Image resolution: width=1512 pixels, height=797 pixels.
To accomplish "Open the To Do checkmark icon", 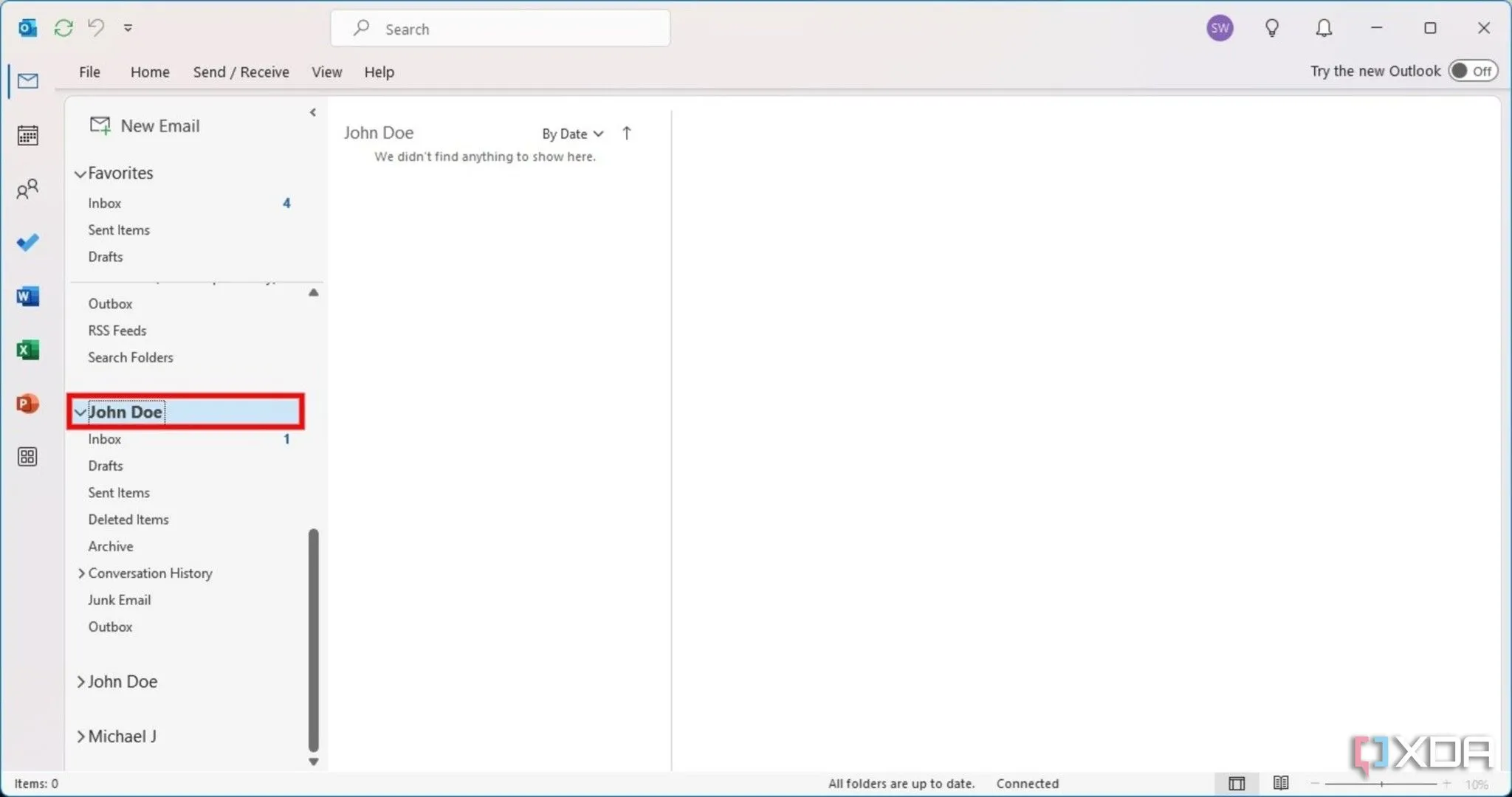I will [27, 243].
